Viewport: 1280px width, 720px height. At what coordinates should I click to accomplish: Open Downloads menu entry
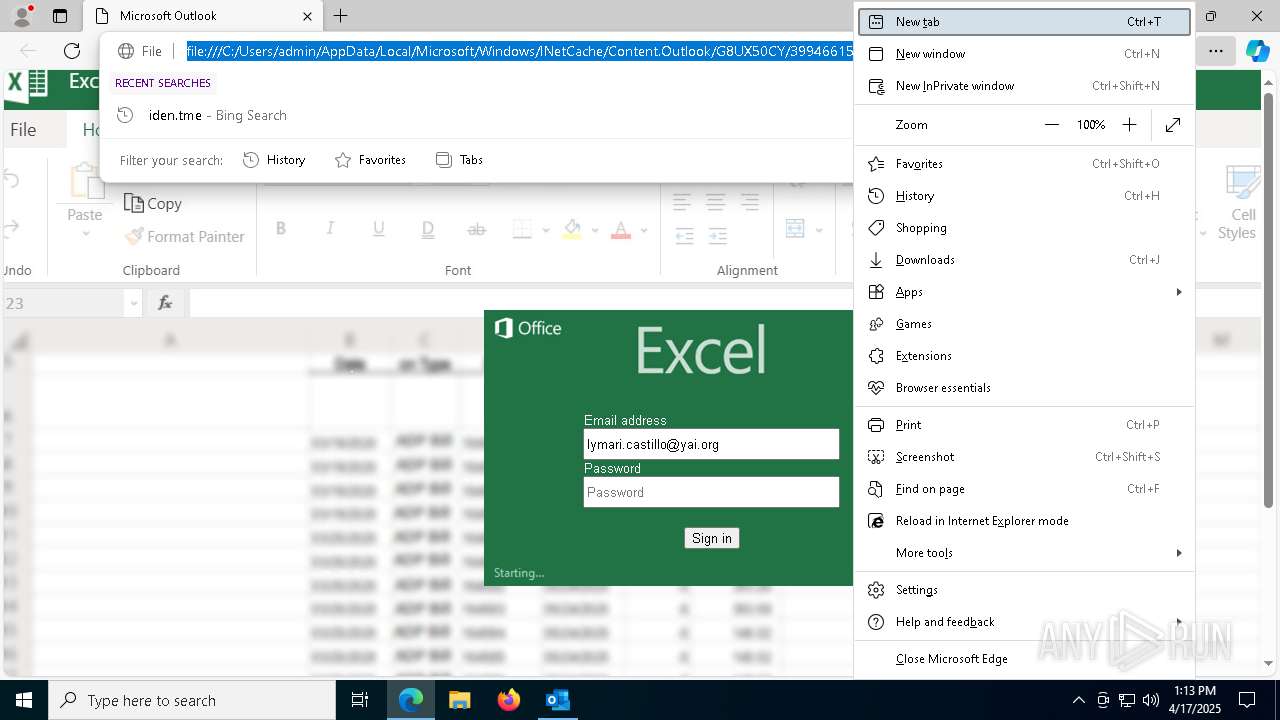point(1025,260)
